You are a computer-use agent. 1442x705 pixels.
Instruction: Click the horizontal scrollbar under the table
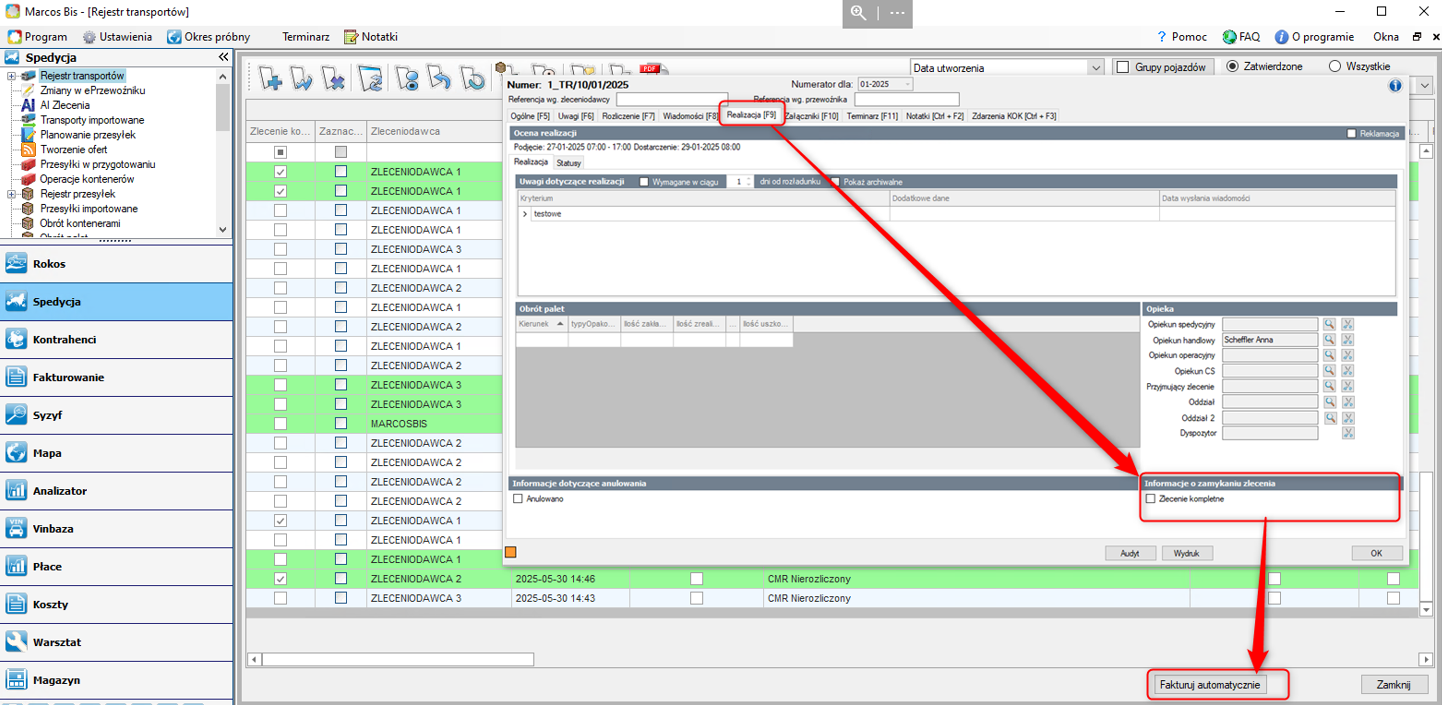(x=398, y=660)
